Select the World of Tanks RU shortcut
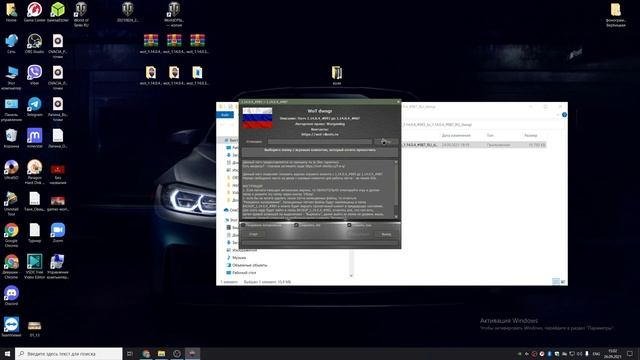The image size is (640, 360). [x=81, y=15]
